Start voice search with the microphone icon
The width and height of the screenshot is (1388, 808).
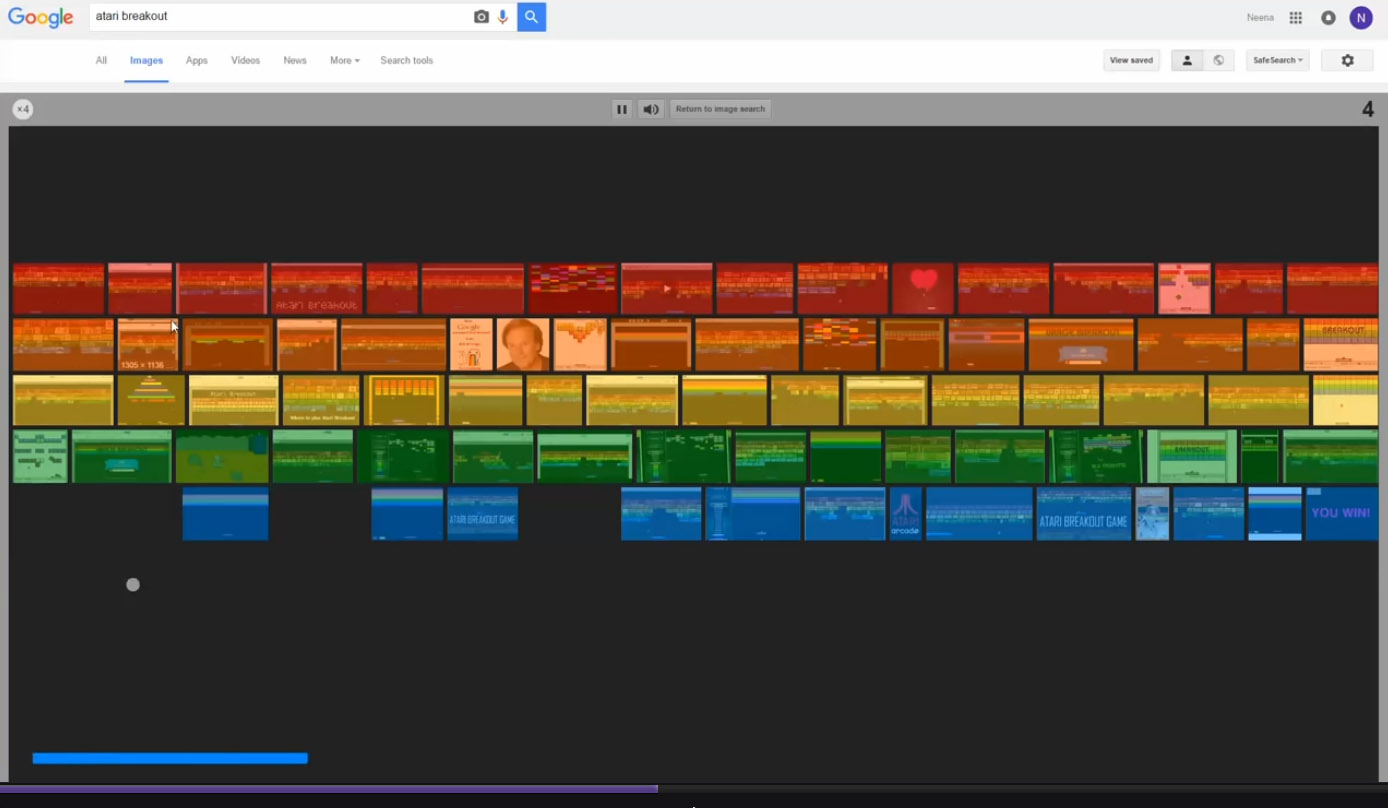click(x=503, y=17)
